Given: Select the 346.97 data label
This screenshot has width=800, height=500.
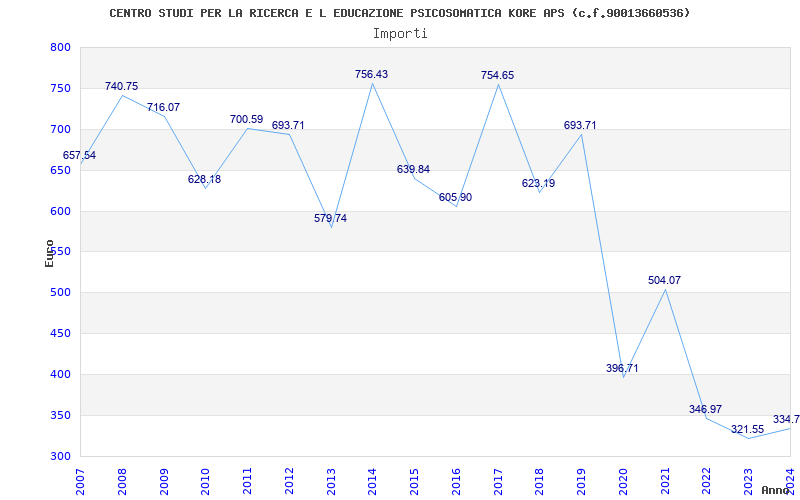Looking at the screenshot, I should 705,409.
